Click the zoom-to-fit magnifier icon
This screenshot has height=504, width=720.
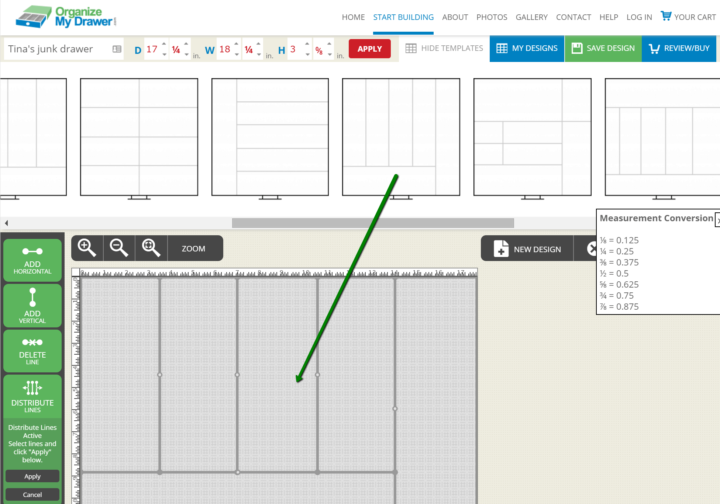[150, 248]
